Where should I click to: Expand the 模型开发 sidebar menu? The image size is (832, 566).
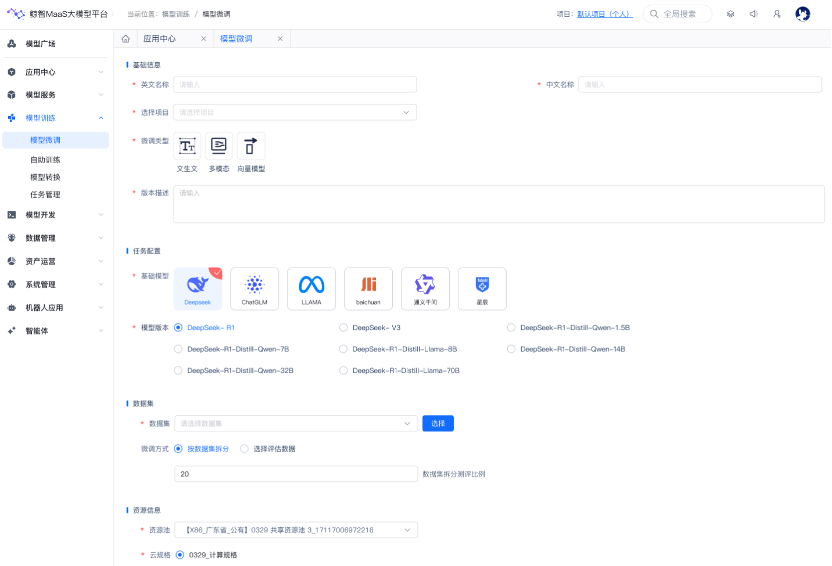[x=101, y=215]
